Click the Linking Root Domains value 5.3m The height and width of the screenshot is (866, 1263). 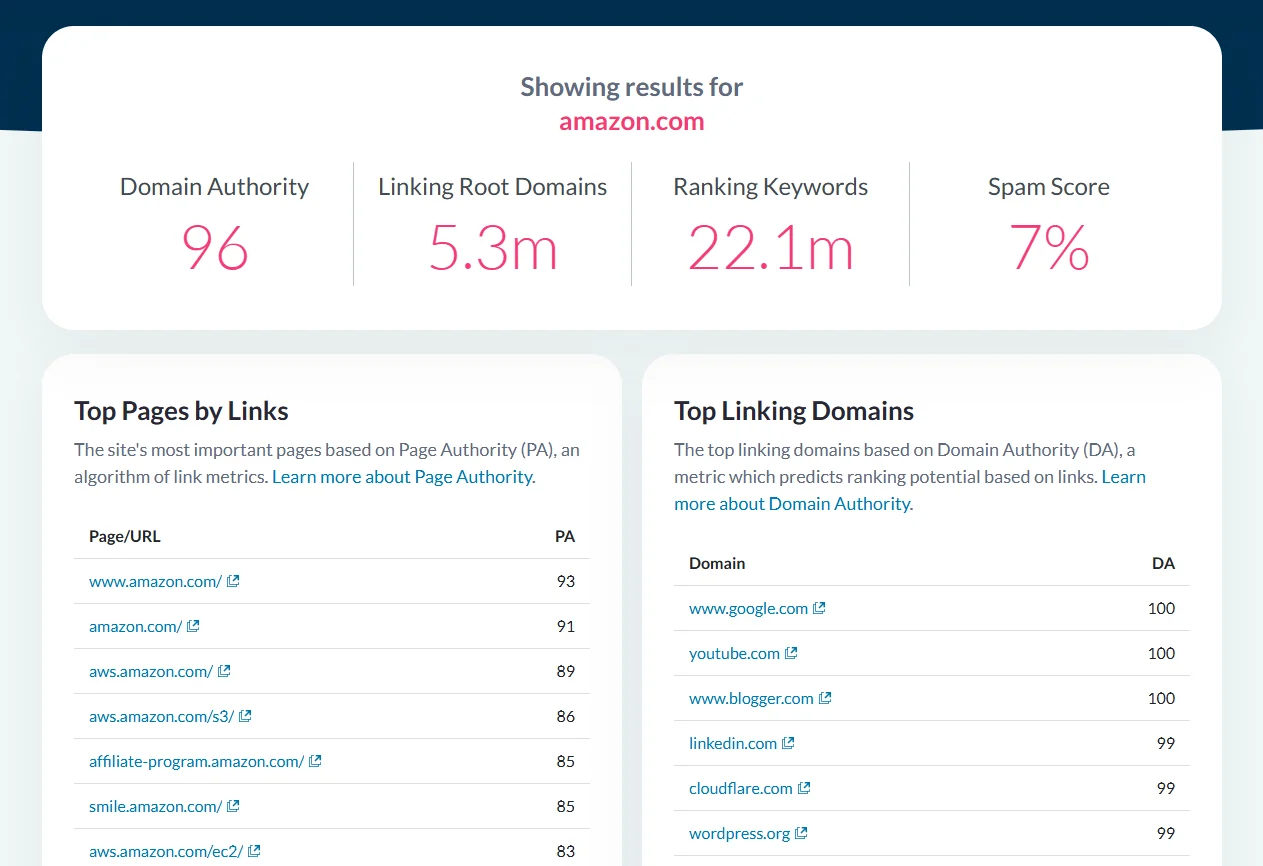[493, 248]
